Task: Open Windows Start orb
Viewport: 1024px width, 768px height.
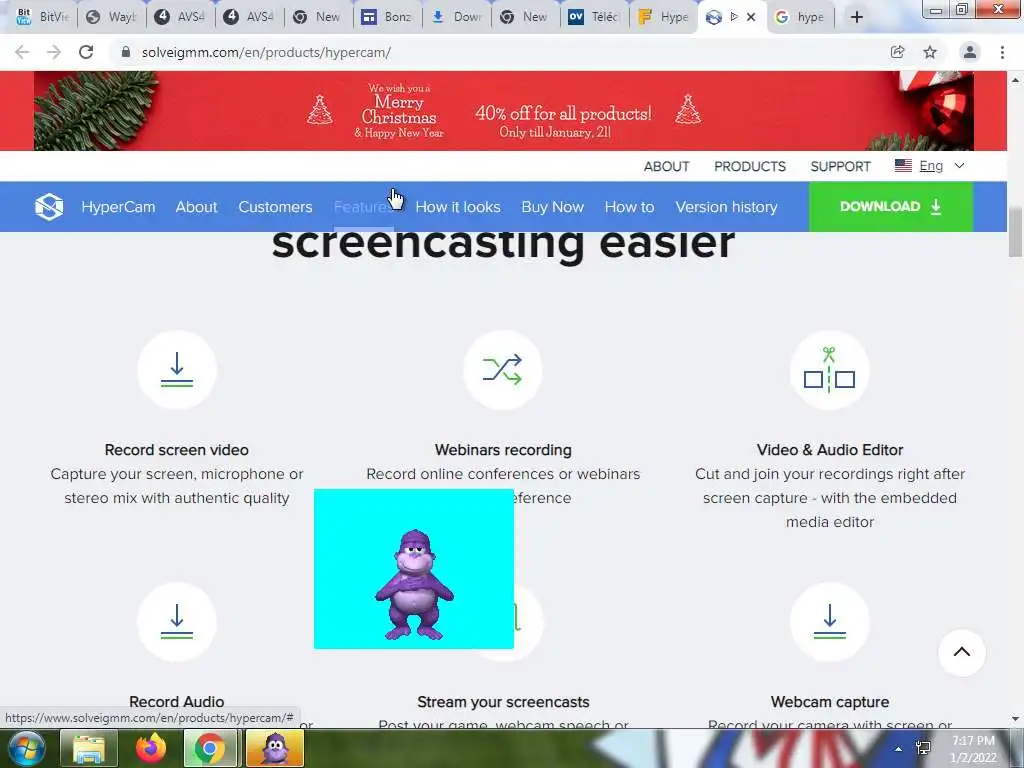Action: 26,748
